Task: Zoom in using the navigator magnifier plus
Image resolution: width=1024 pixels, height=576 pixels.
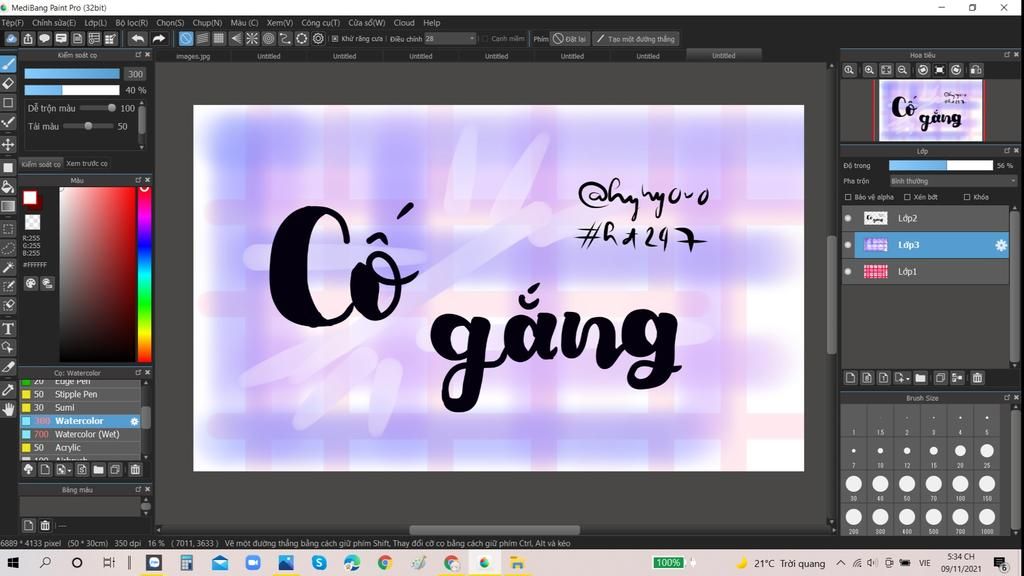Action: [869, 70]
